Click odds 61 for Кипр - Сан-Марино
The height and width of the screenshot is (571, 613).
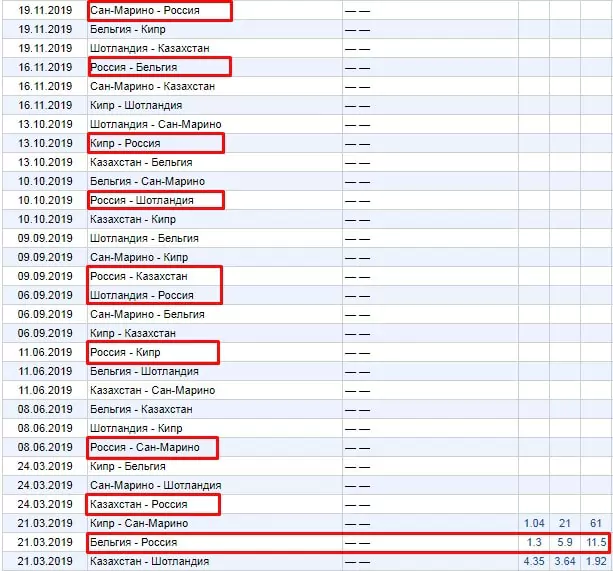coord(596,523)
